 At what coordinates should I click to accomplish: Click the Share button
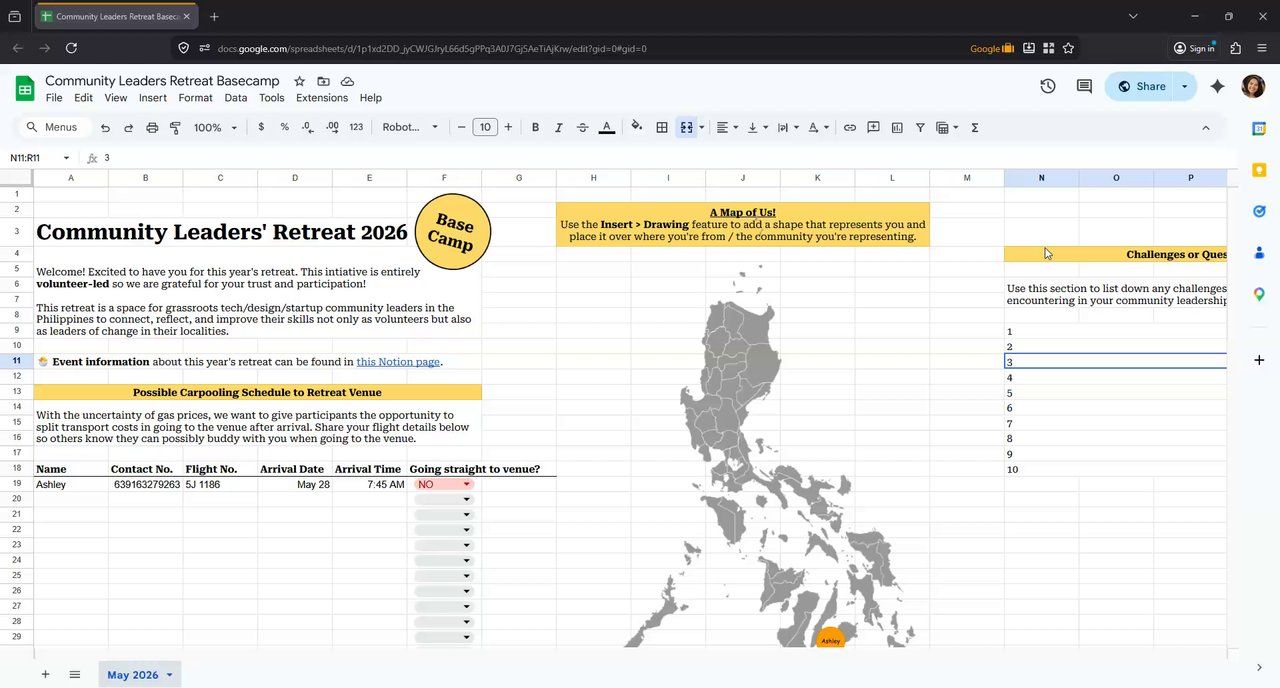pyautogui.click(x=1141, y=87)
